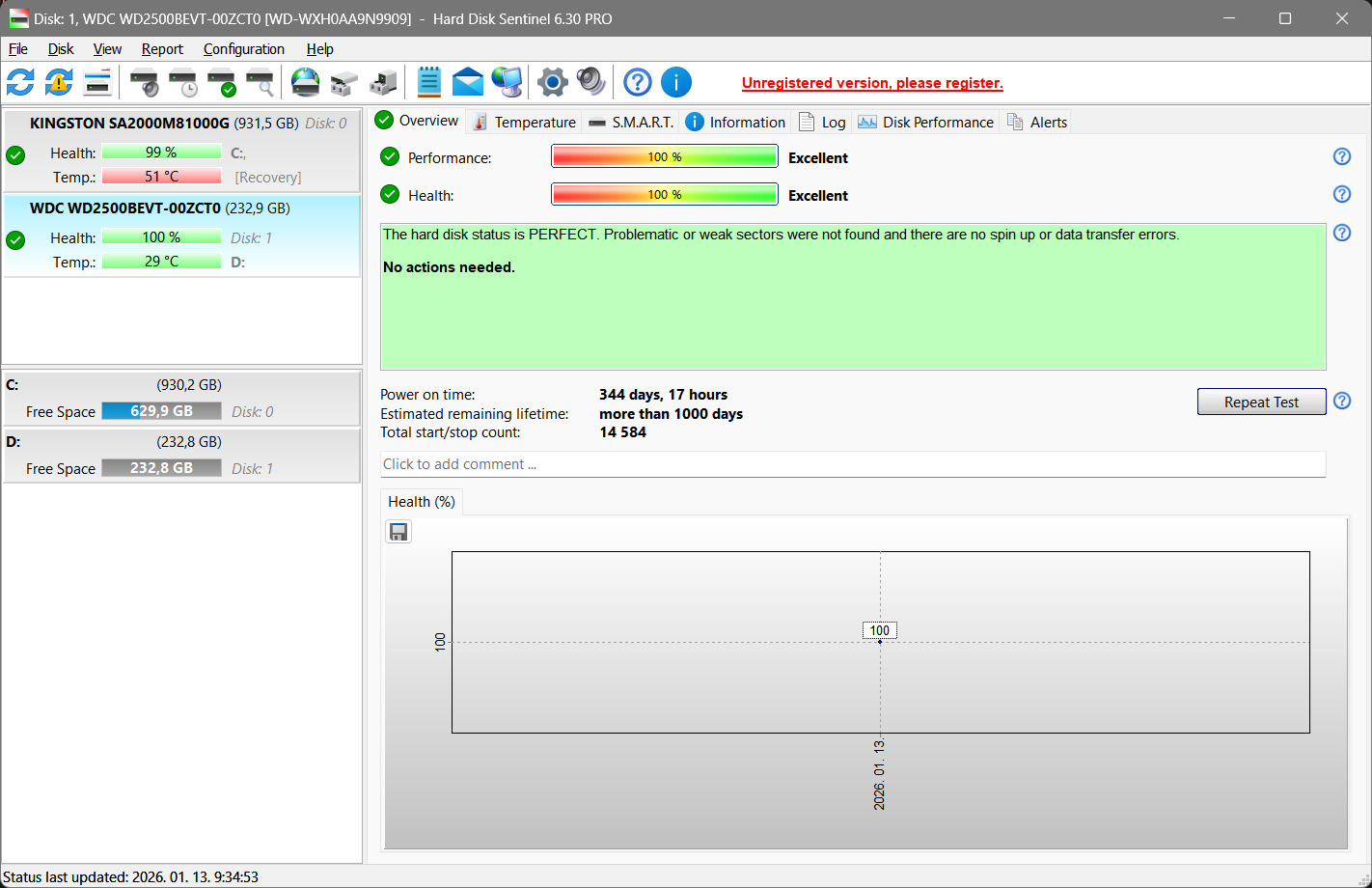This screenshot has width=1372, height=888.
Task: Open the Report menu
Action: 162,49
